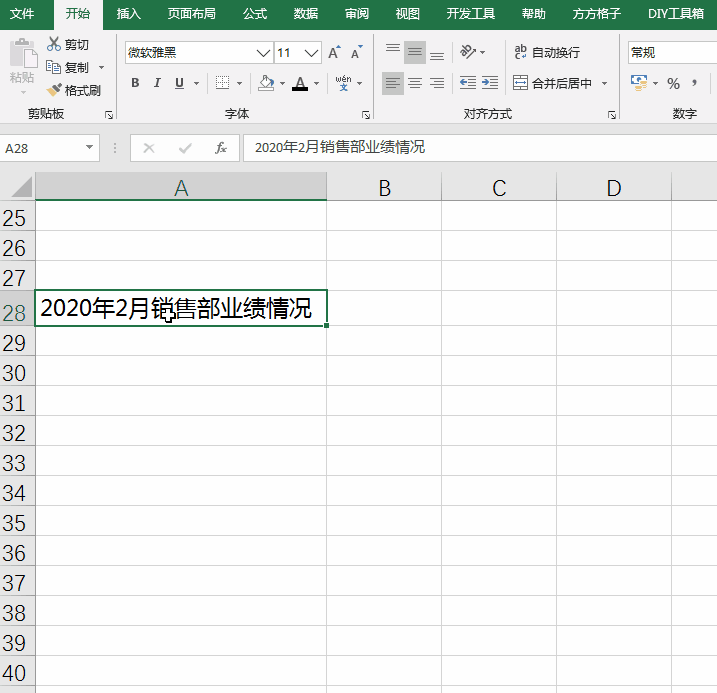Open Developer (开发工具) tab
This screenshot has height=693, width=717.
[471, 14]
